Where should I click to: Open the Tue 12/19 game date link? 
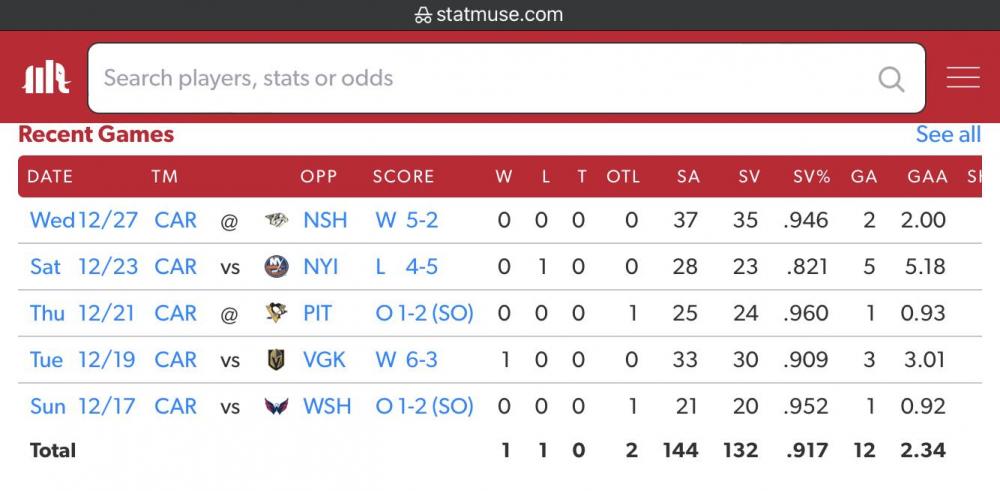[x=83, y=360]
